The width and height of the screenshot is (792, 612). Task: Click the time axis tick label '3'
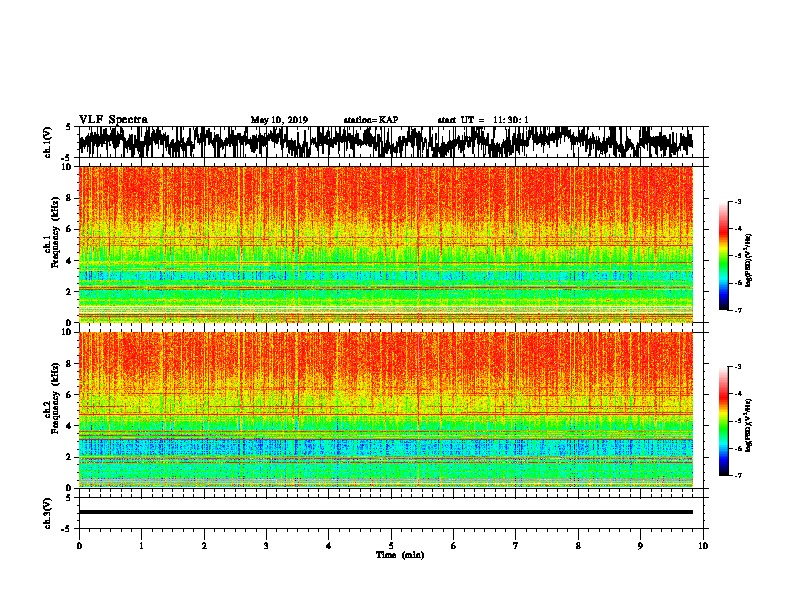tap(266, 546)
